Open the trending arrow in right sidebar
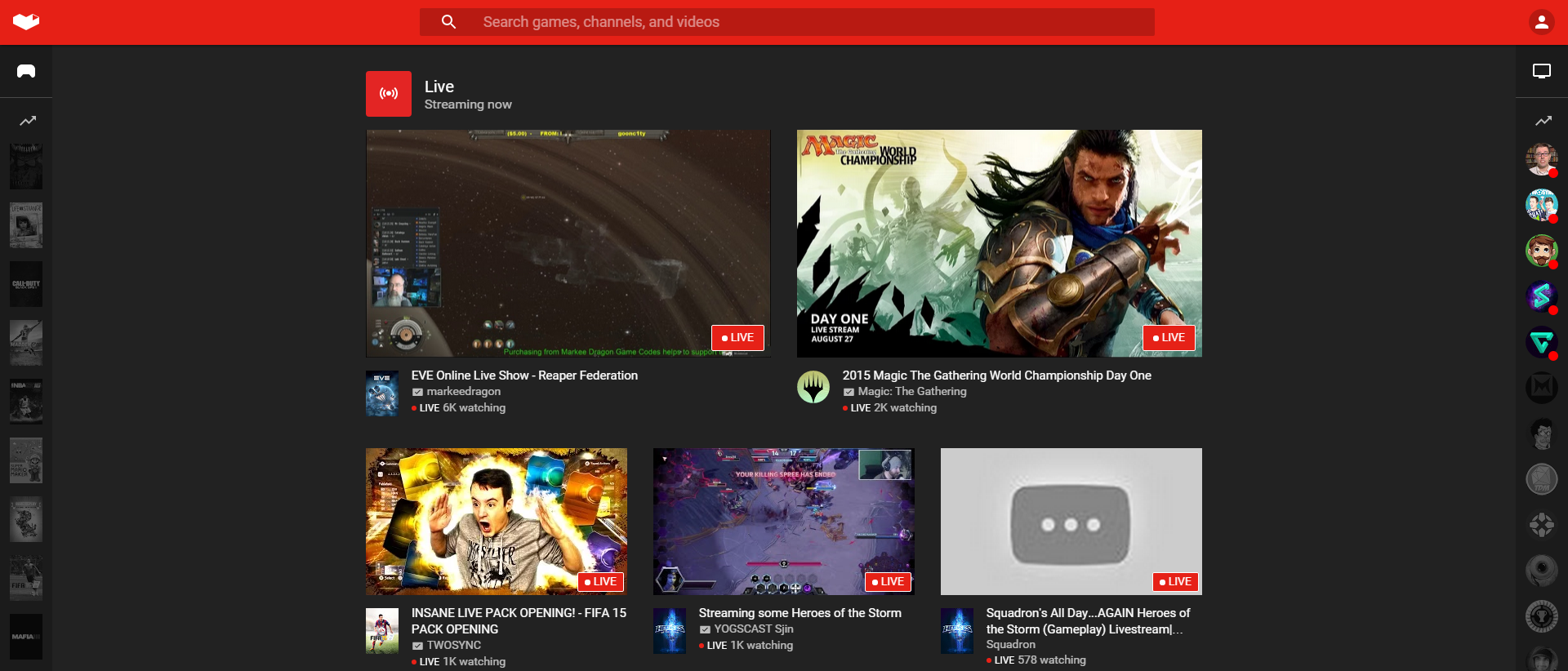The width and height of the screenshot is (1568, 671). (1543, 121)
